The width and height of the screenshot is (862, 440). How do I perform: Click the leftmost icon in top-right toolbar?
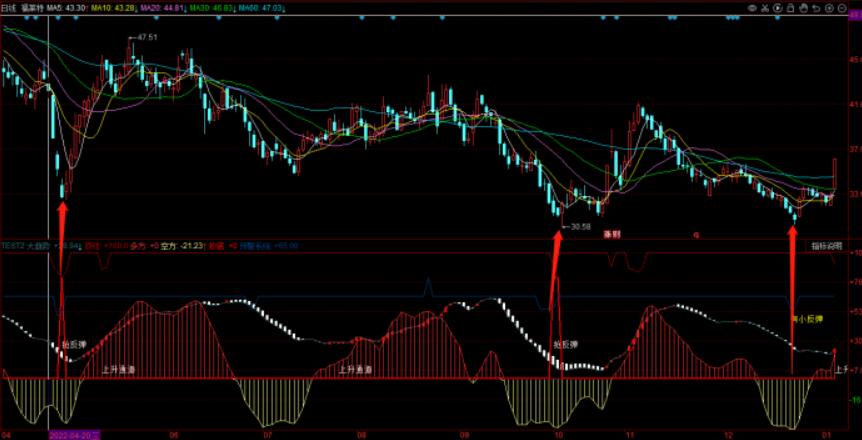pos(750,7)
